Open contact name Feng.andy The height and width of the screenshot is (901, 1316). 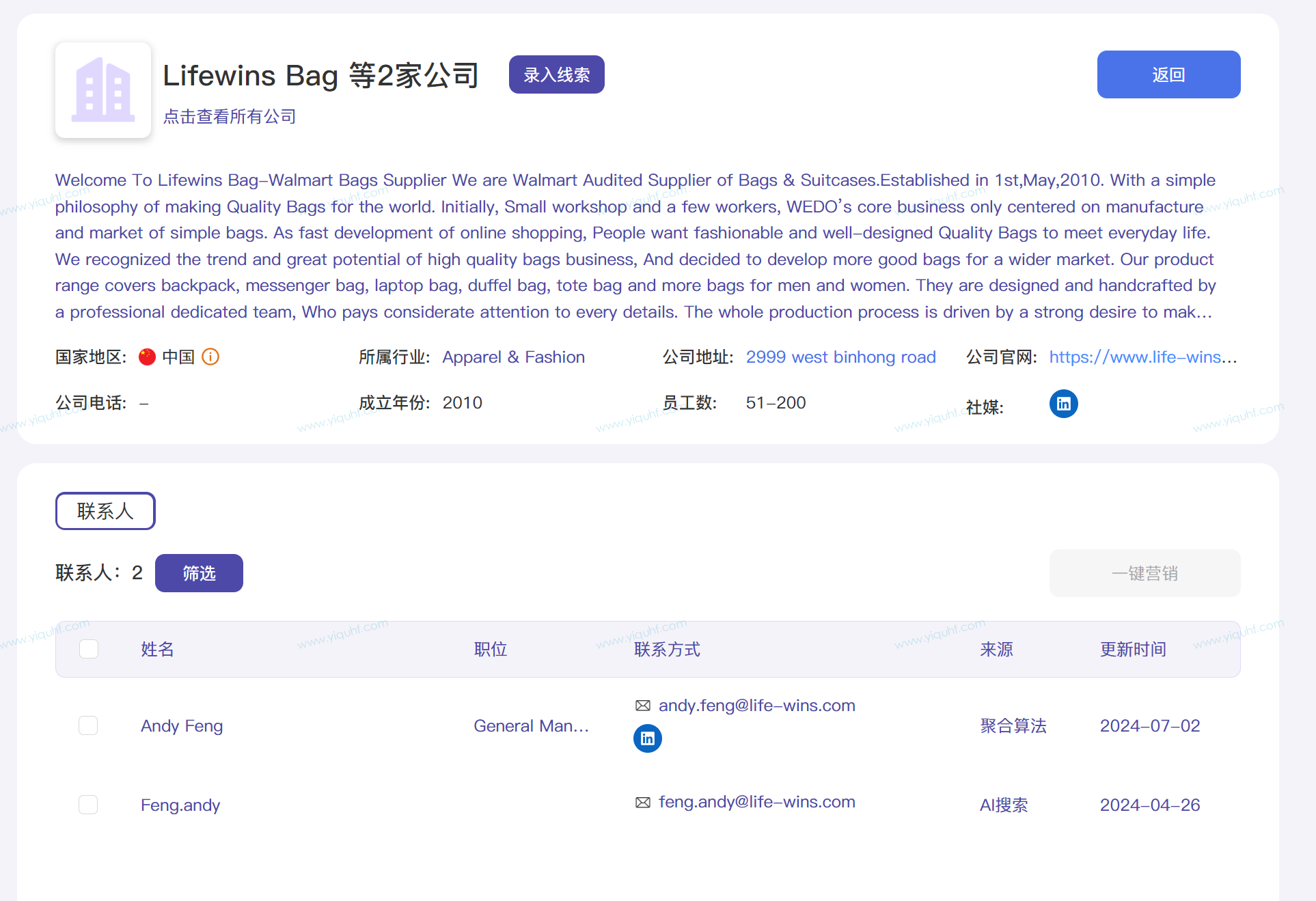[x=180, y=805]
